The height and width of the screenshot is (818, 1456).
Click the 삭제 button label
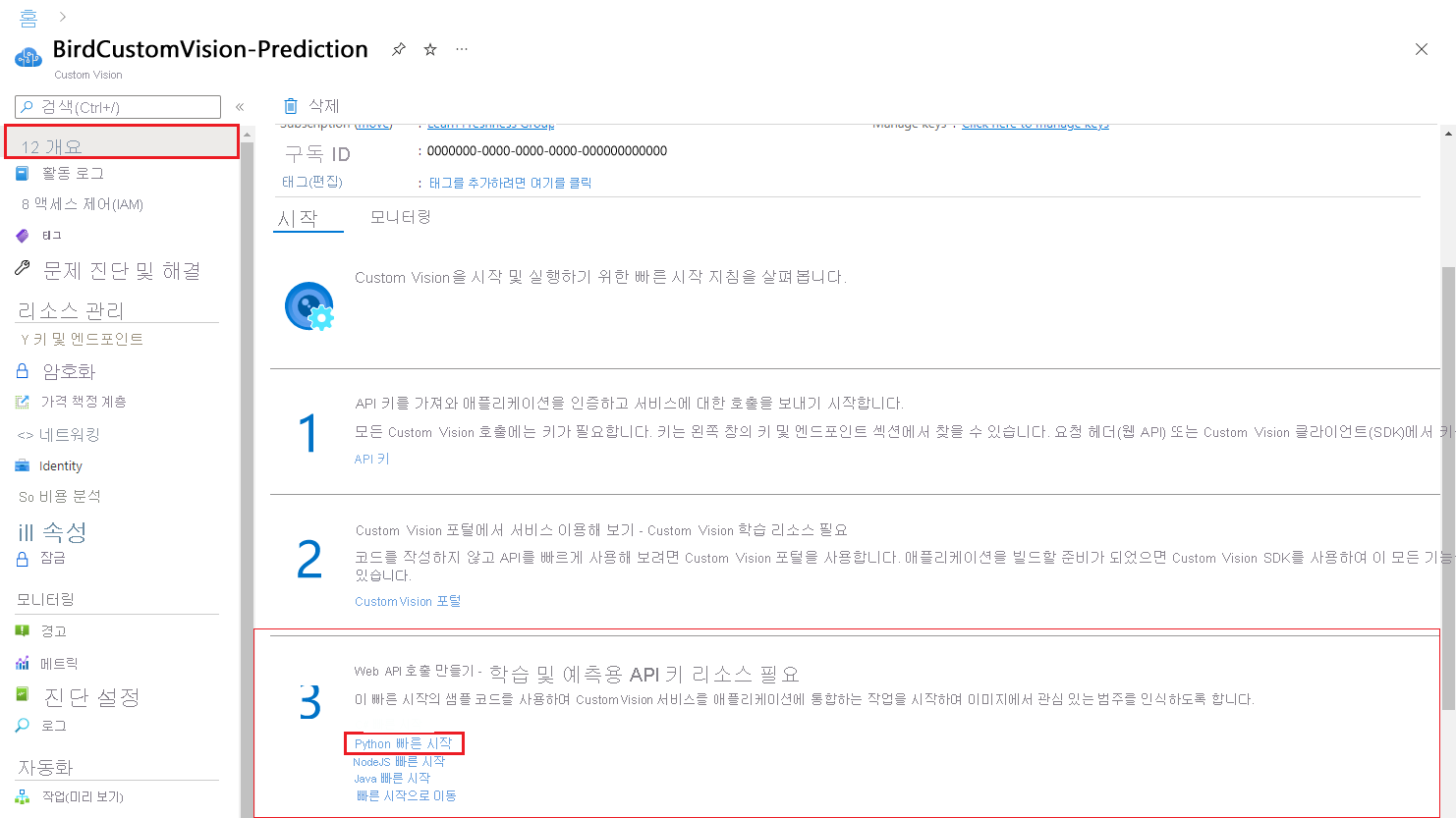(x=324, y=106)
